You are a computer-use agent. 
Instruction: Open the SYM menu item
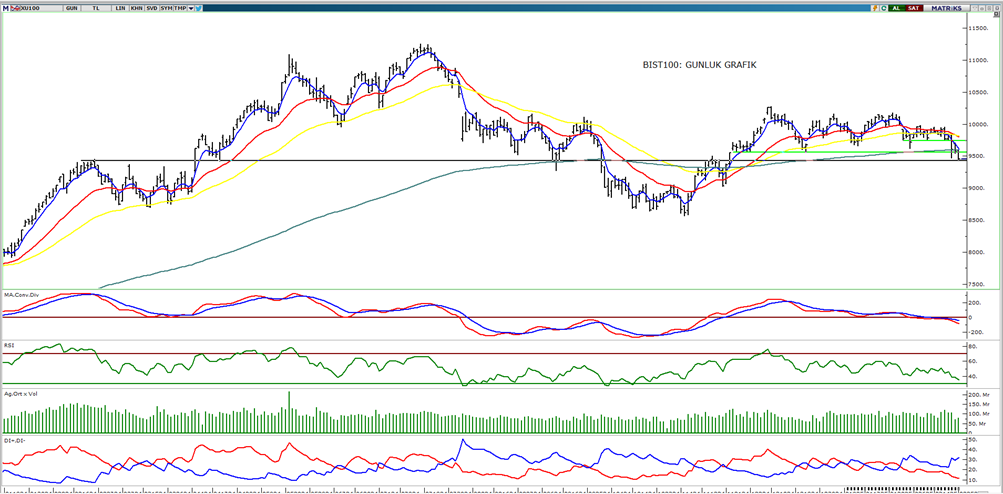pyautogui.click(x=166, y=8)
